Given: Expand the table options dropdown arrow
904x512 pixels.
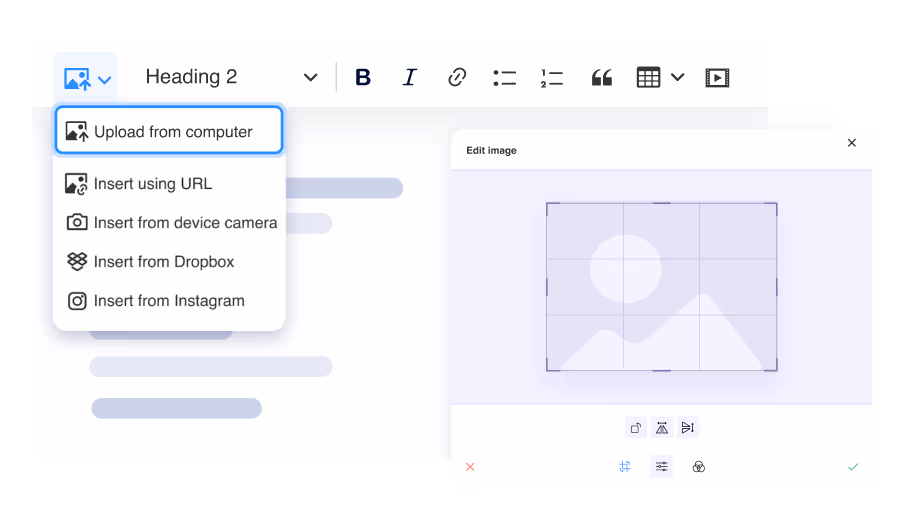Looking at the screenshot, I should (x=678, y=77).
